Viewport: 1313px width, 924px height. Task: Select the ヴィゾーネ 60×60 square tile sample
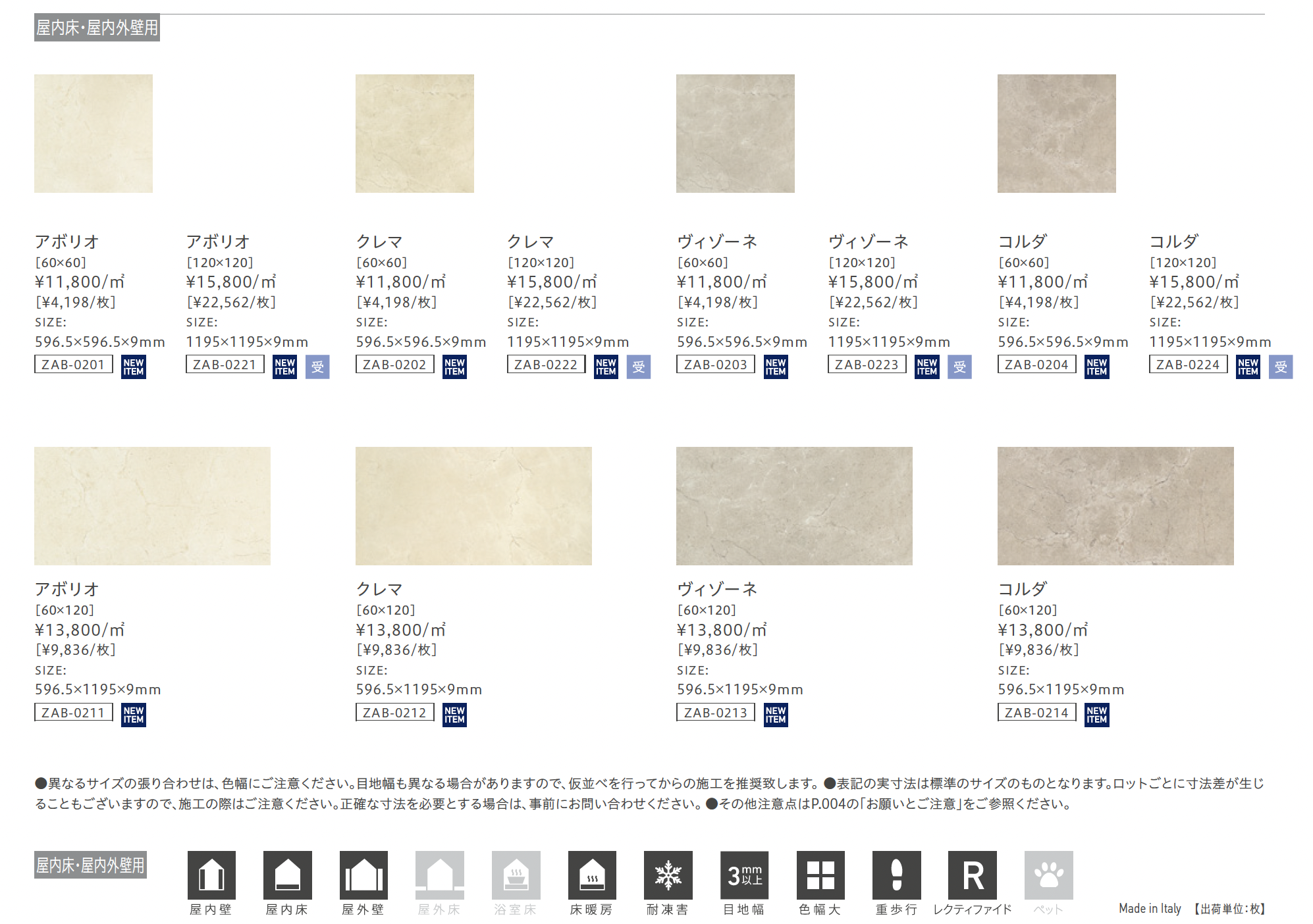tap(735, 134)
